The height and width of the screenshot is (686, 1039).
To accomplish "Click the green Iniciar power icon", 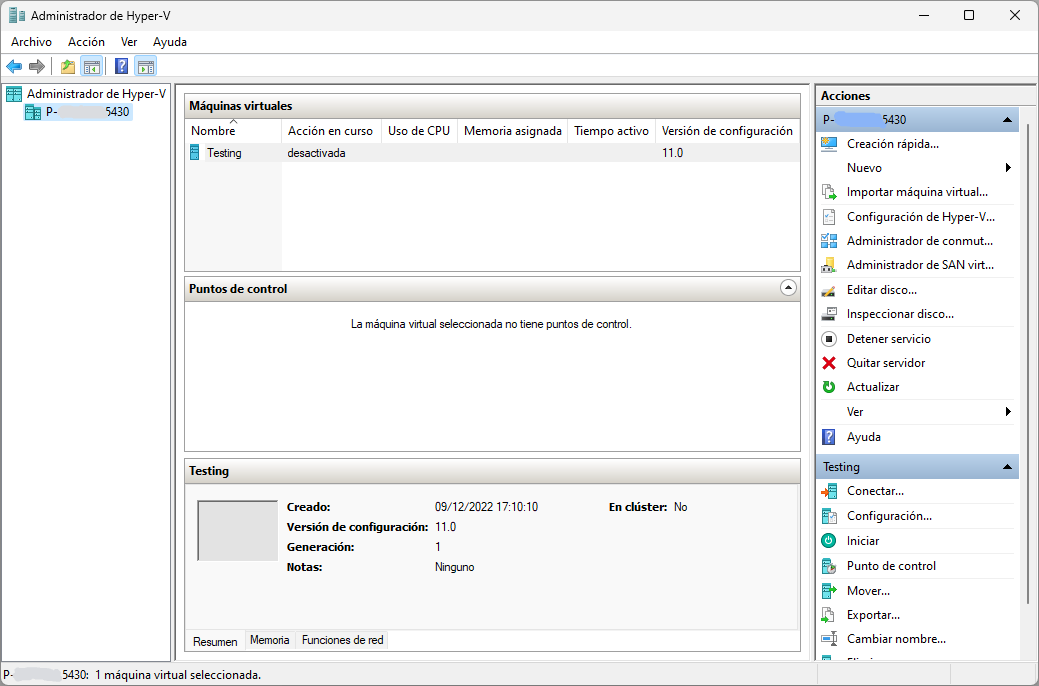I will point(828,541).
